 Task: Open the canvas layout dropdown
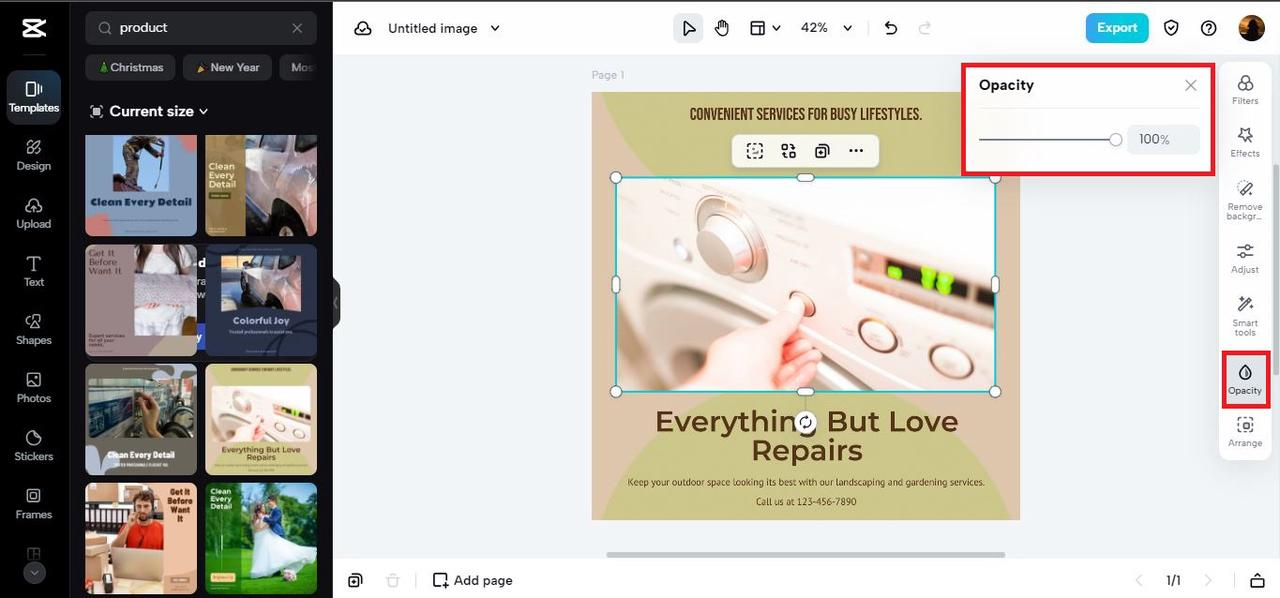tap(765, 28)
